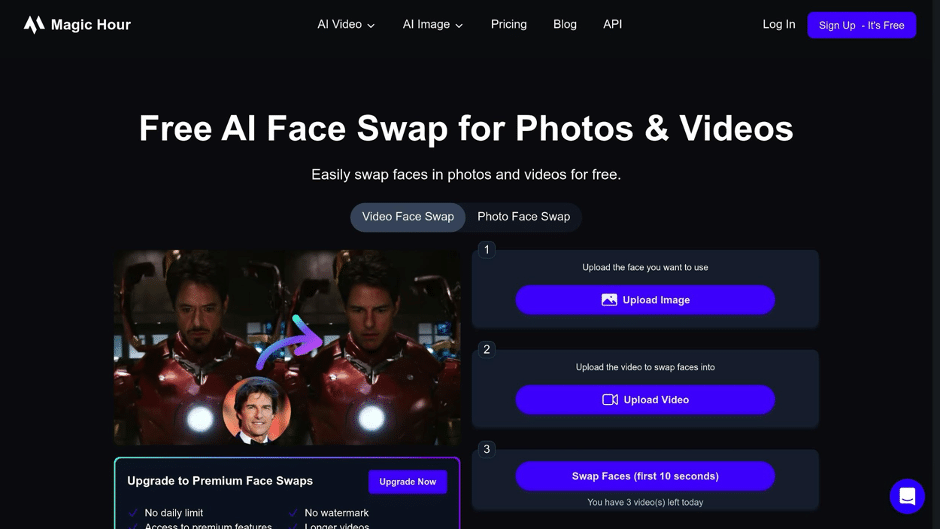Click Sign Up - It's Free button
This screenshot has height=529, width=941.
pos(861,25)
